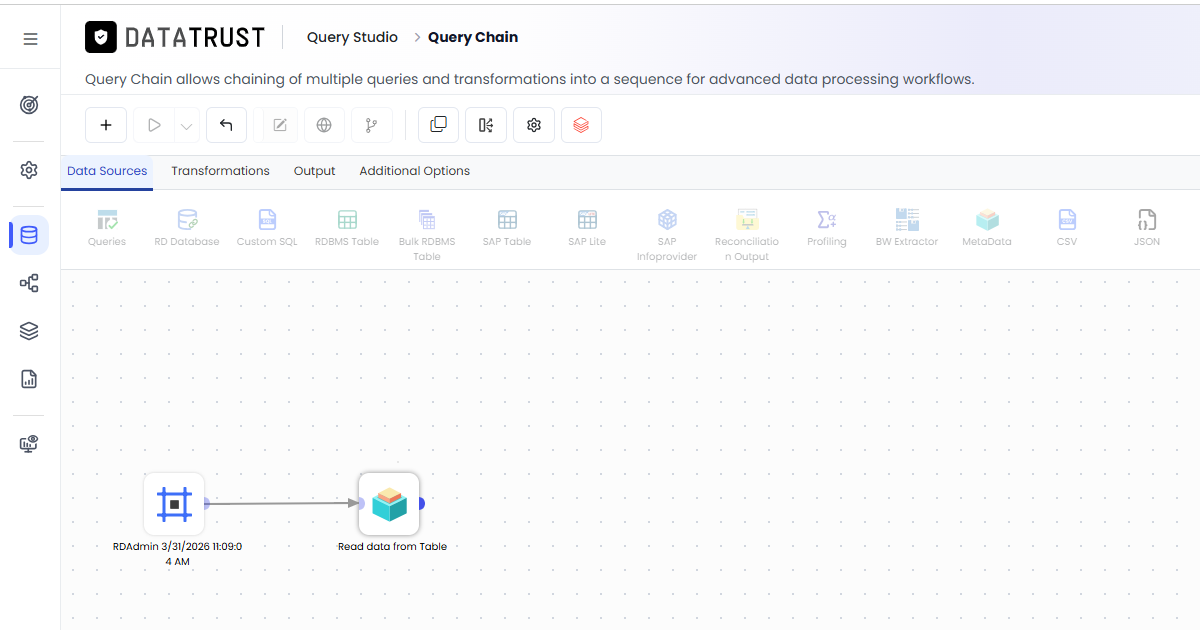Add a new item with the plus button
The height and width of the screenshot is (630, 1200).
point(106,125)
